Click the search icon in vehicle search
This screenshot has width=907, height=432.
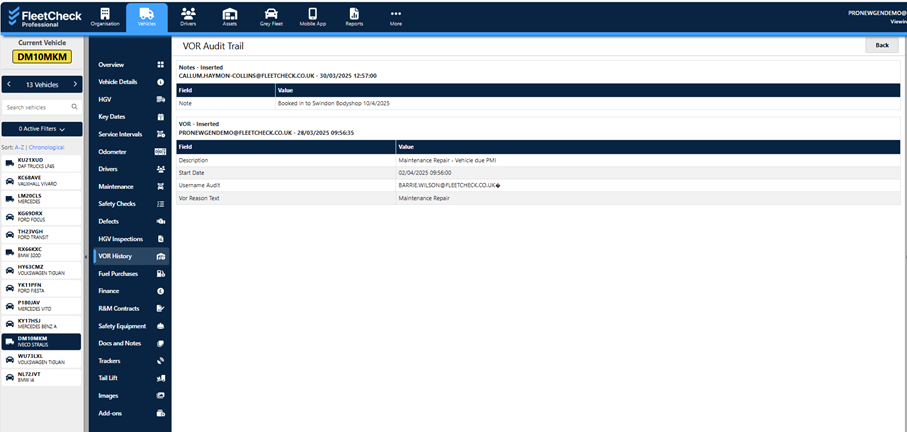(x=74, y=107)
